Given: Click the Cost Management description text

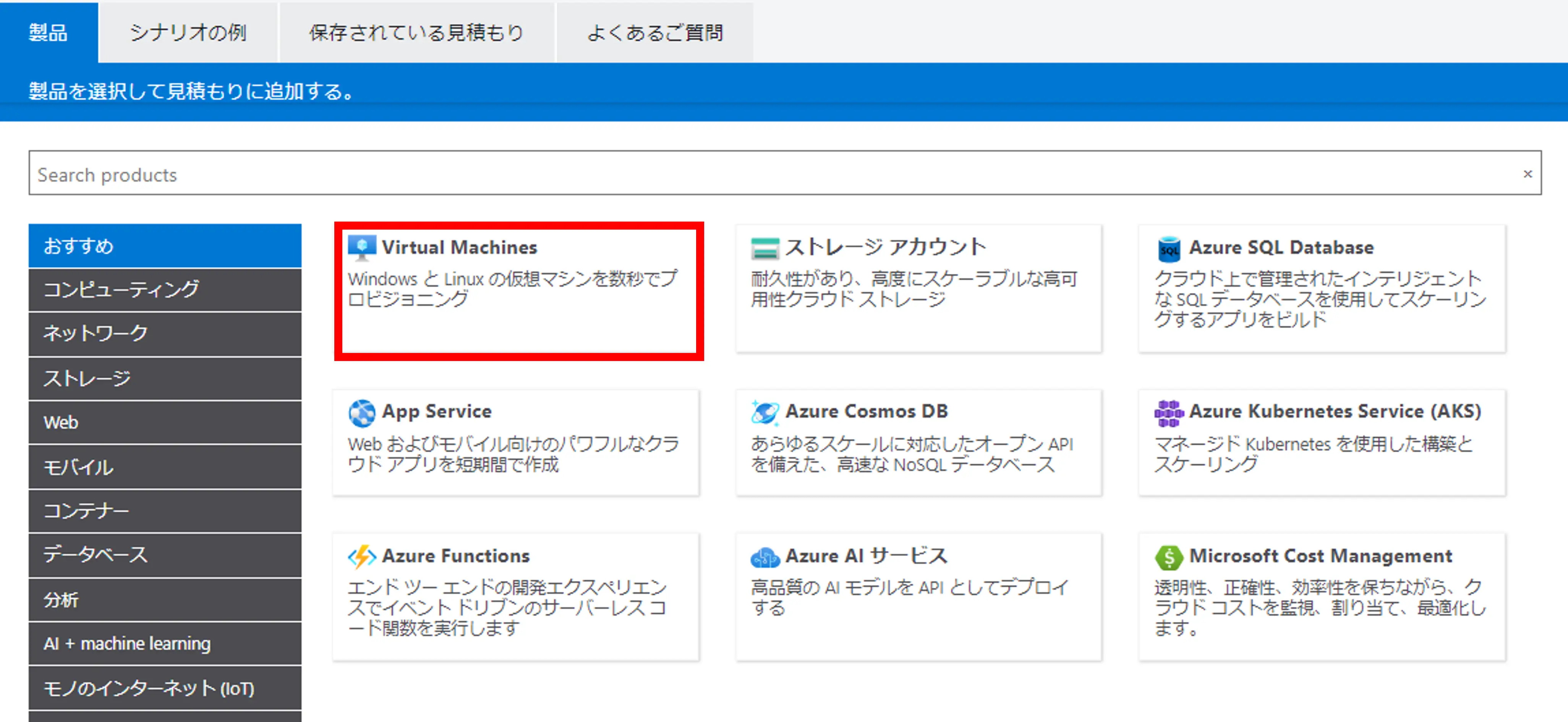Looking at the screenshot, I should coord(1320,607).
